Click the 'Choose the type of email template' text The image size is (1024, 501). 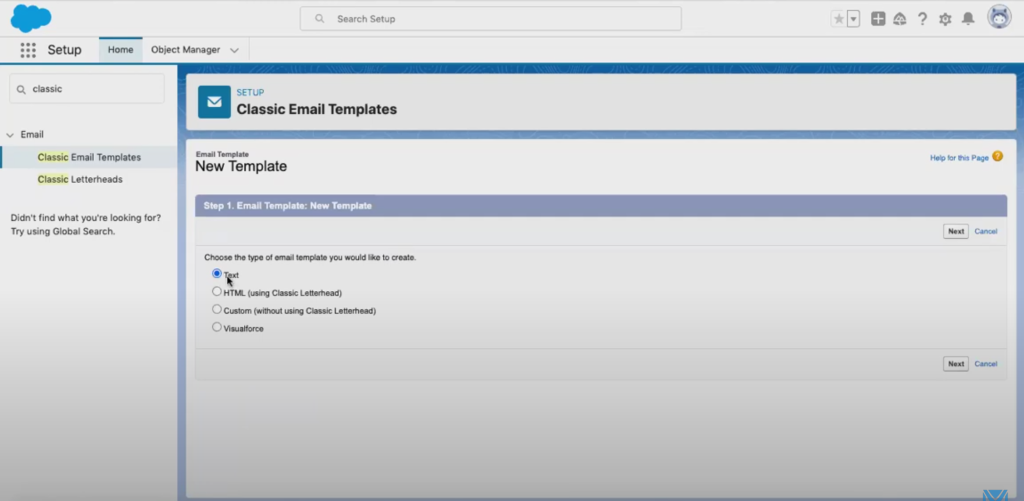tap(310, 257)
